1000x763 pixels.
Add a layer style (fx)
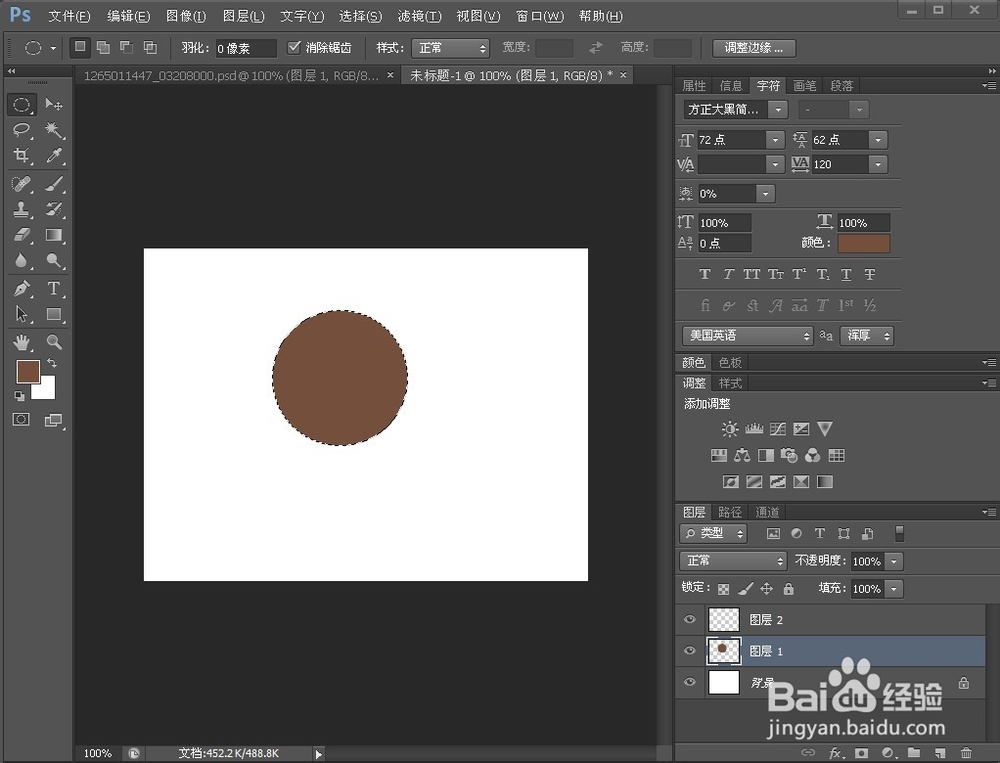pos(835,753)
